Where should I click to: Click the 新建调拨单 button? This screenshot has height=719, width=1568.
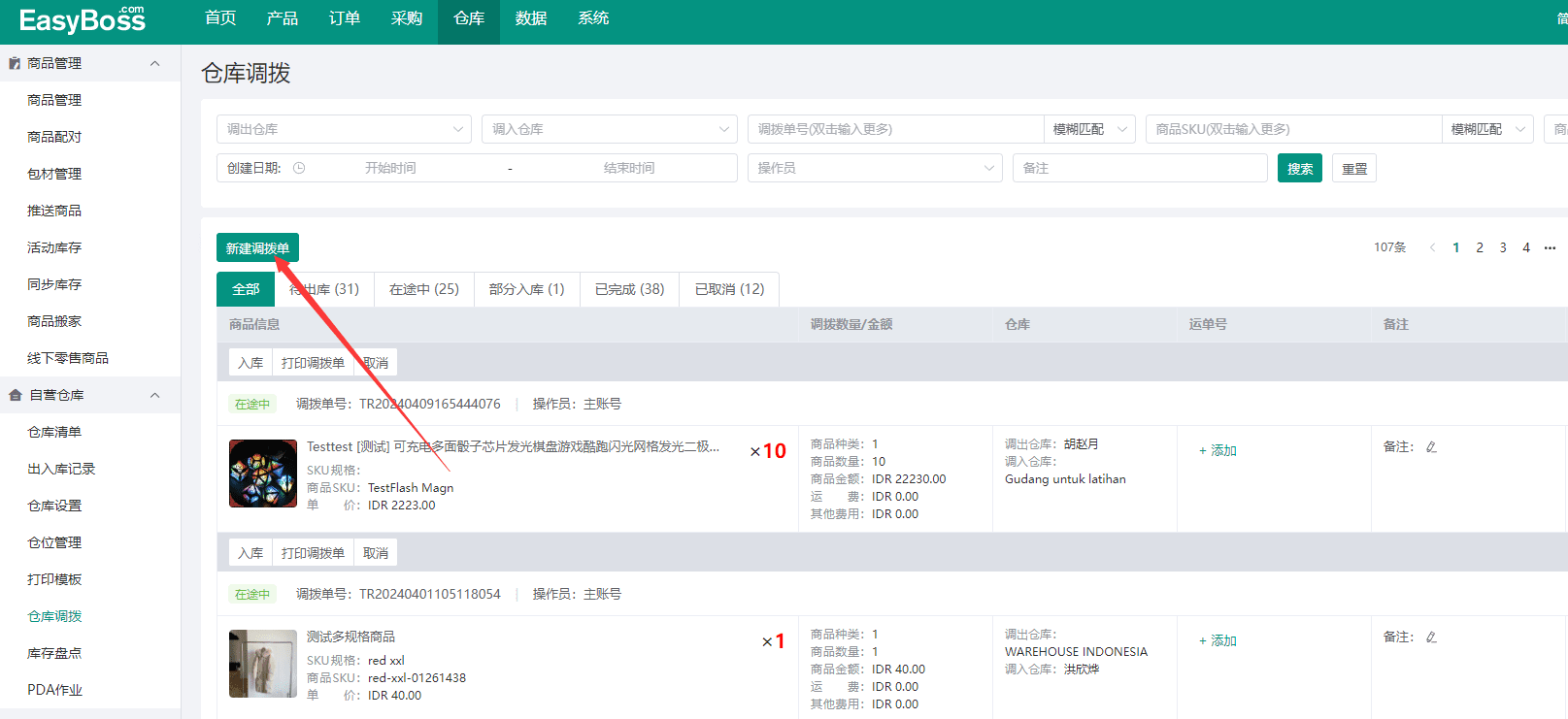257,248
